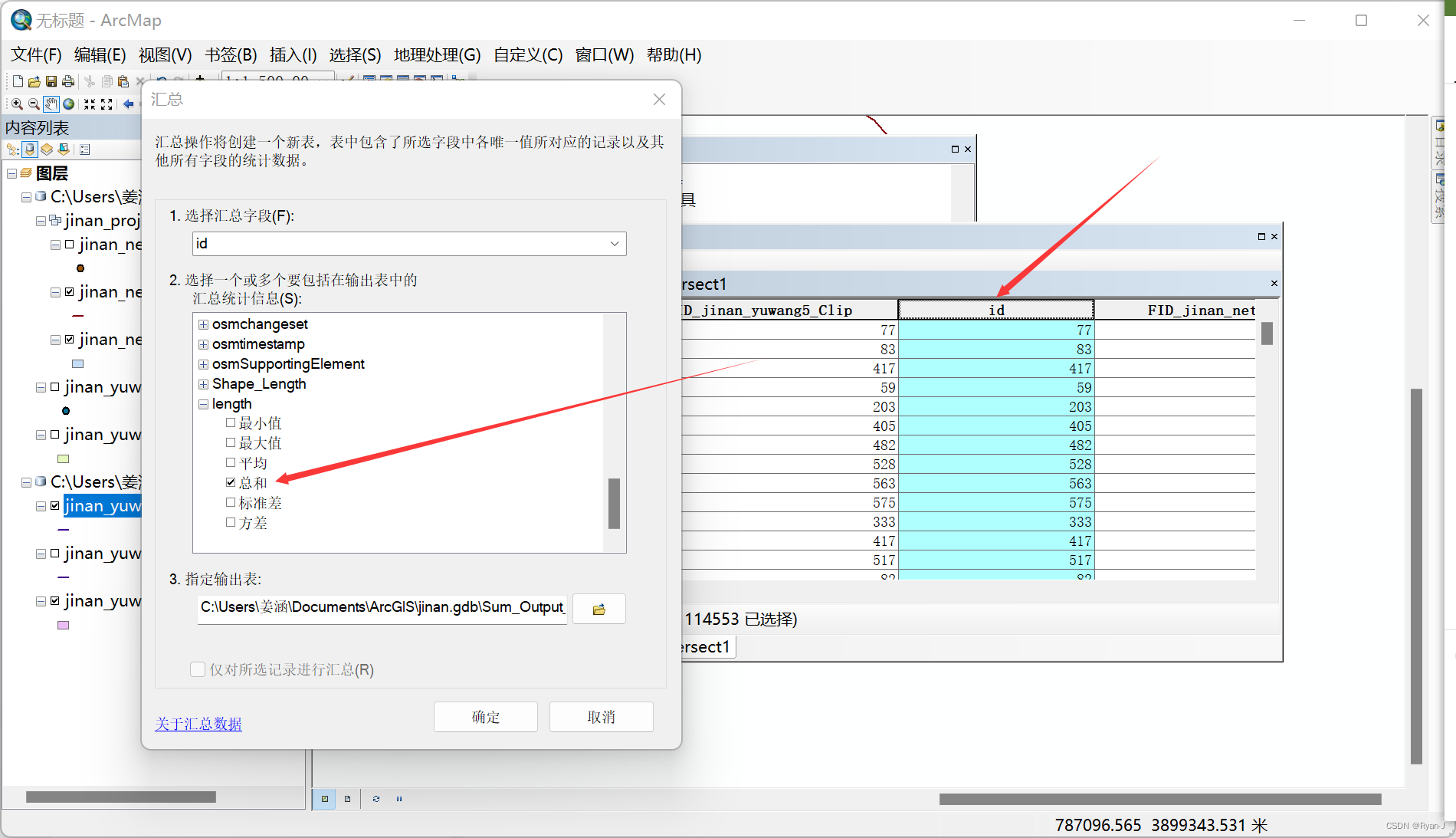
Task: Click the Paste clipboard icon
Action: [x=123, y=81]
